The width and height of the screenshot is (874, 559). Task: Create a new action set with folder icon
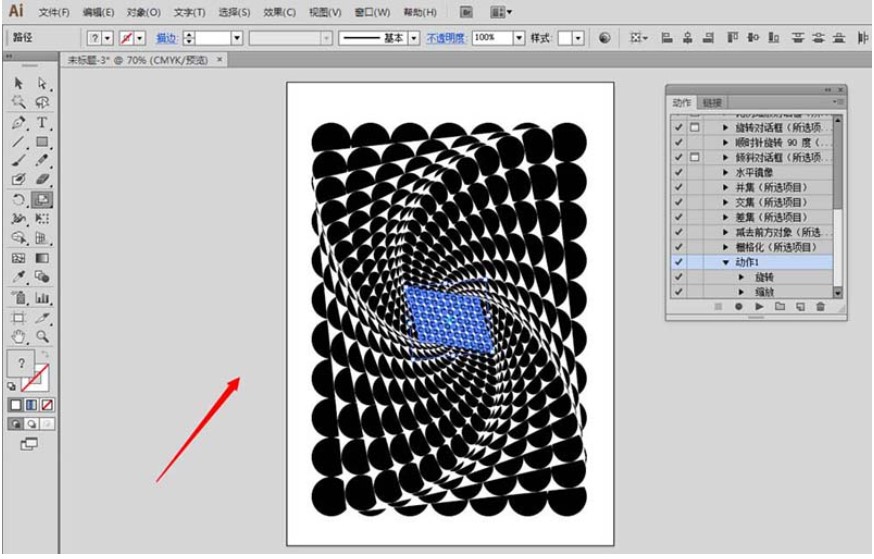(x=780, y=307)
